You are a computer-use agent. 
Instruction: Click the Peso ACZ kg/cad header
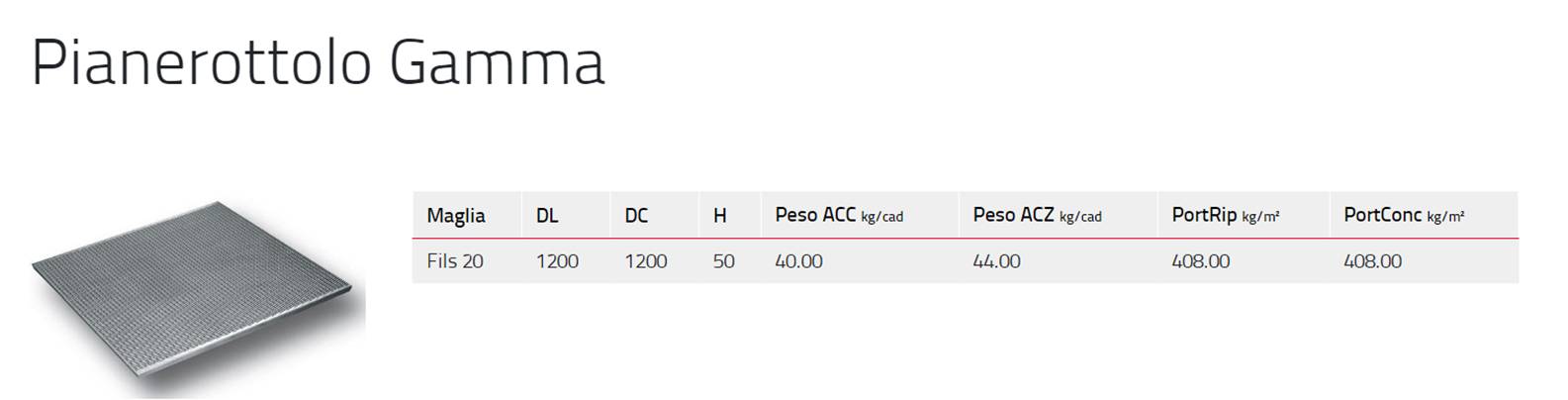[x=1037, y=215]
